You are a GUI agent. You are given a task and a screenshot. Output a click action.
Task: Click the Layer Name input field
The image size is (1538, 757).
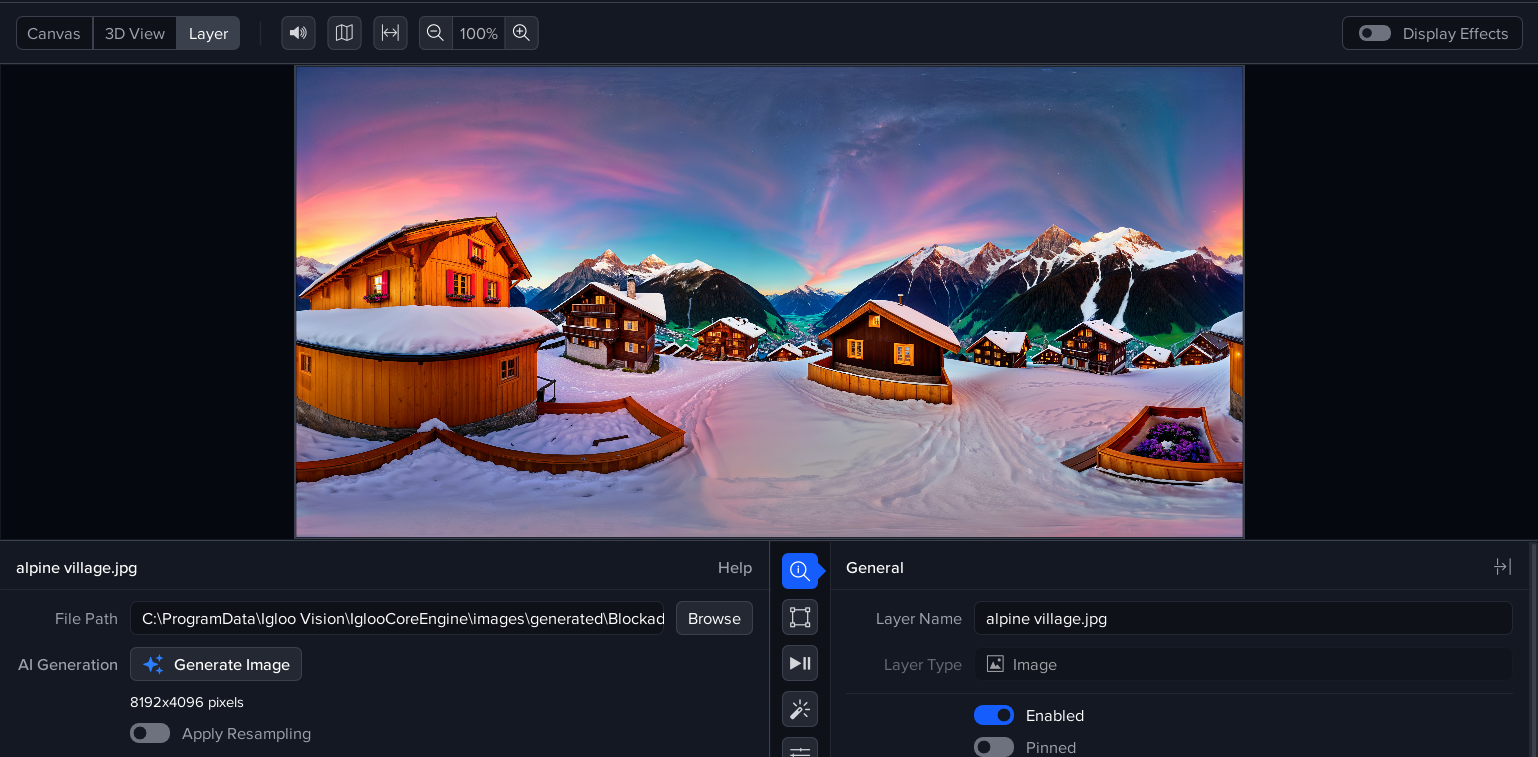click(x=1242, y=618)
